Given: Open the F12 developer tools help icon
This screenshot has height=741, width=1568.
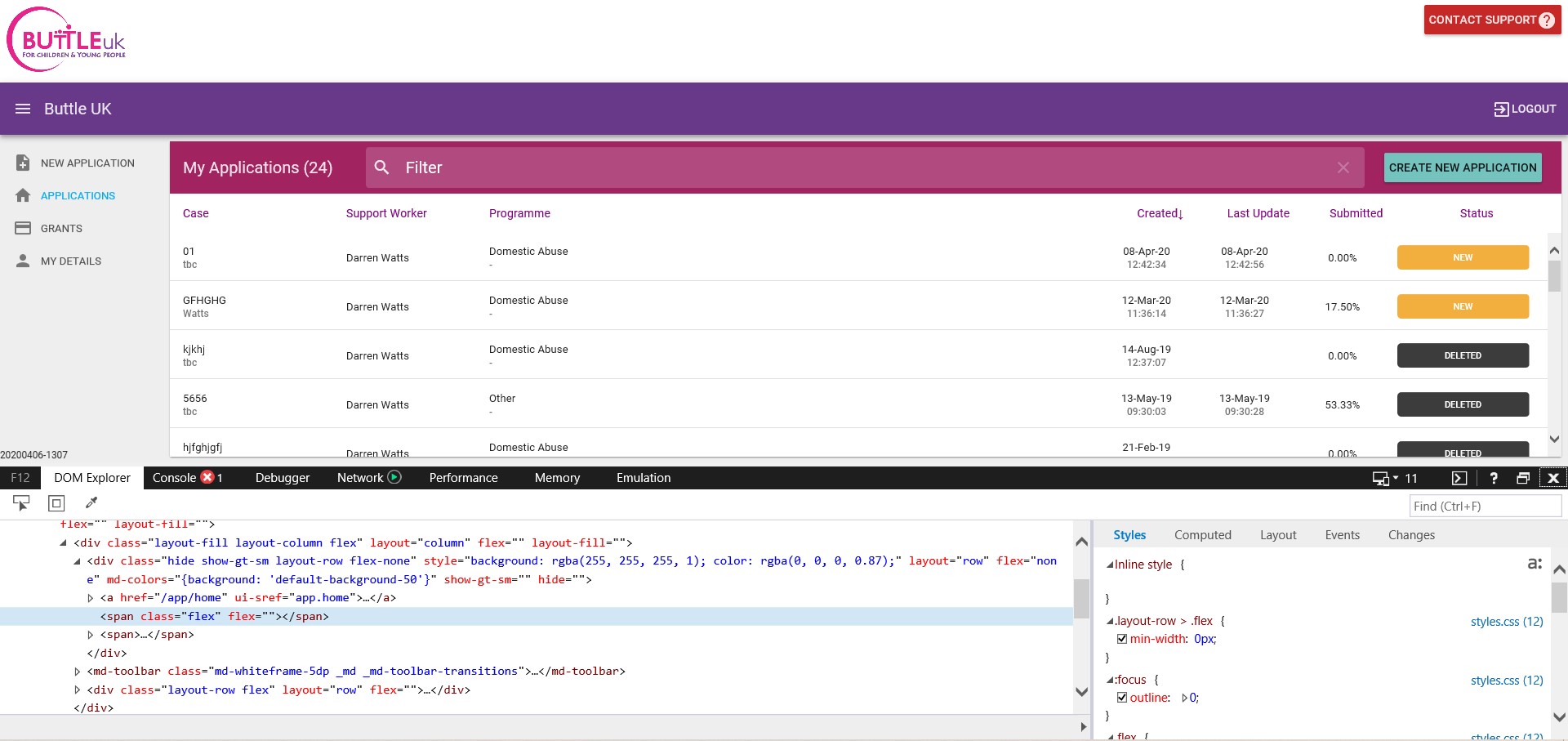Looking at the screenshot, I should pyautogui.click(x=1493, y=478).
